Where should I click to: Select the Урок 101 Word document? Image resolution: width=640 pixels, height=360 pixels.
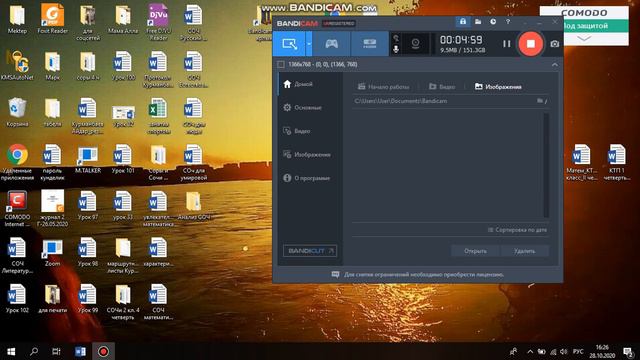[x=123, y=159]
